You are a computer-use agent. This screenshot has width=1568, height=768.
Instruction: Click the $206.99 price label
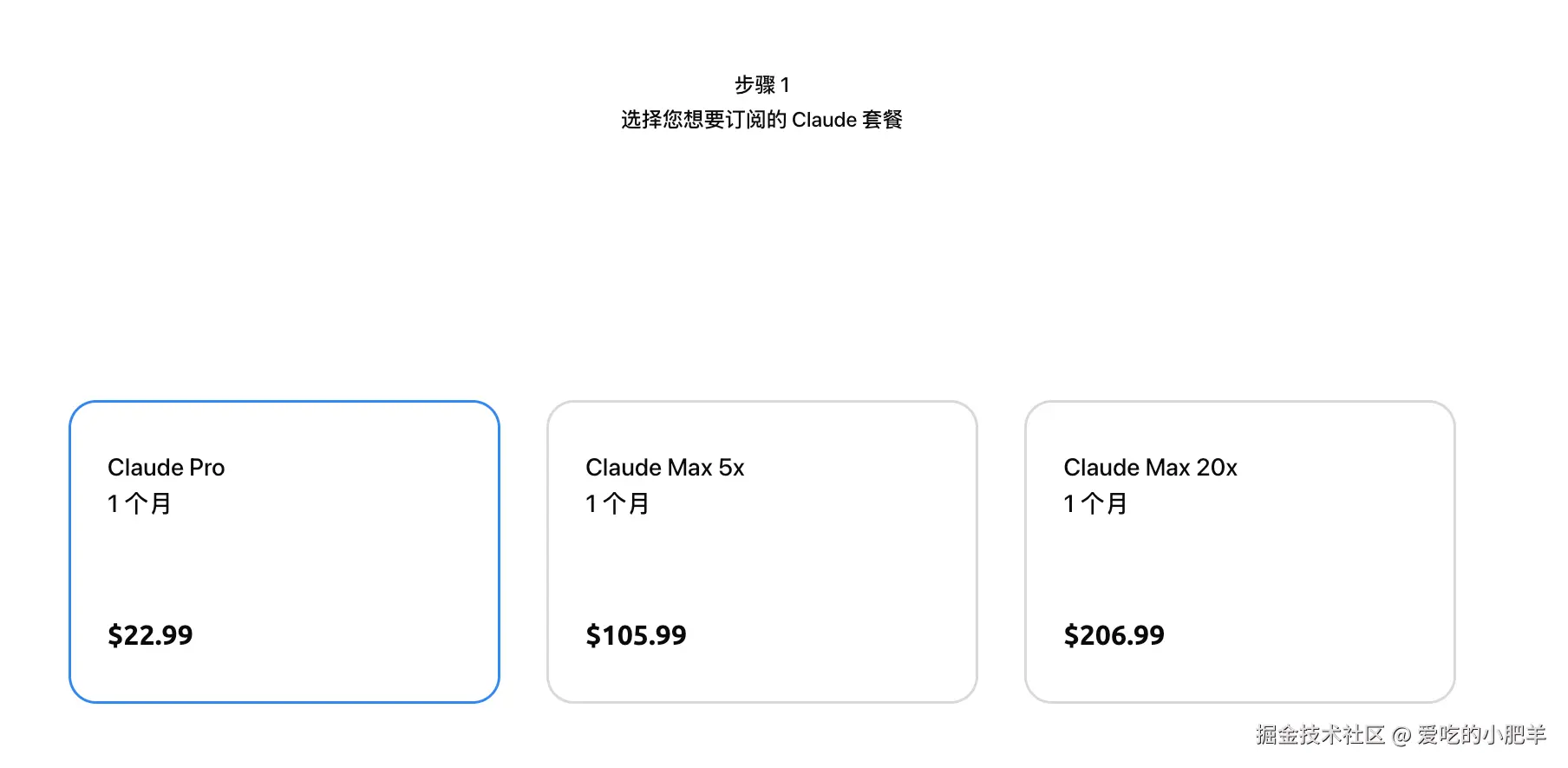[1114, 635]
